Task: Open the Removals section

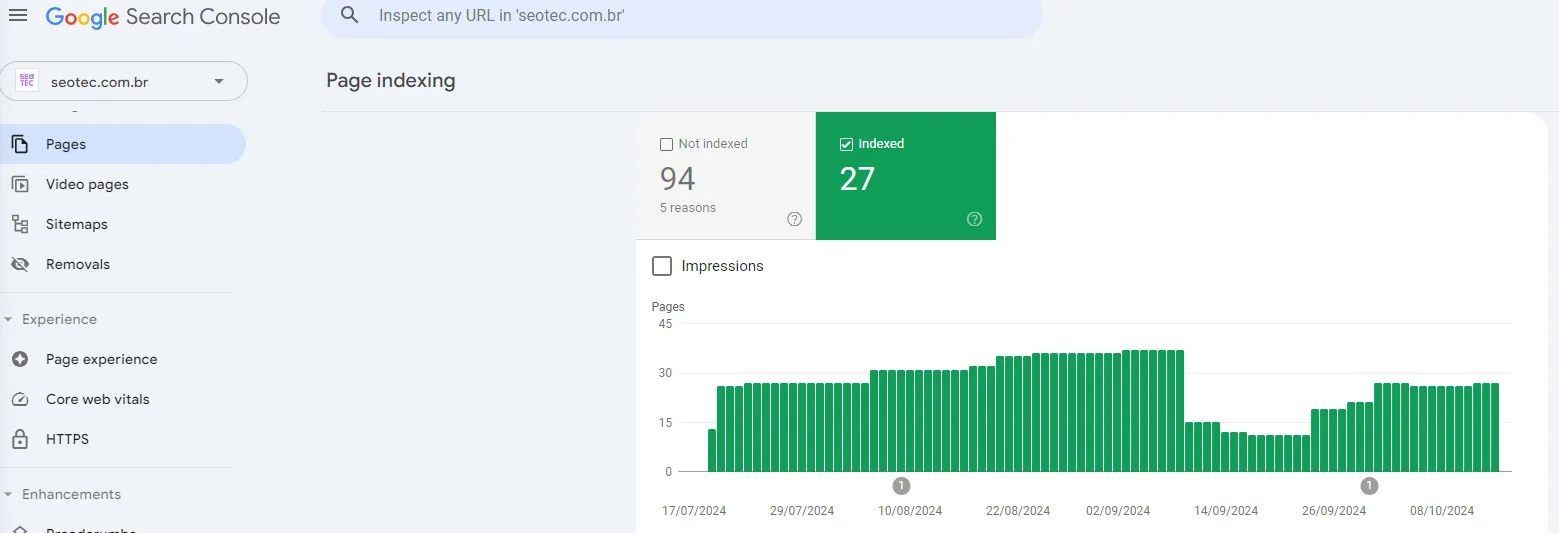Action: pos(123,264)
